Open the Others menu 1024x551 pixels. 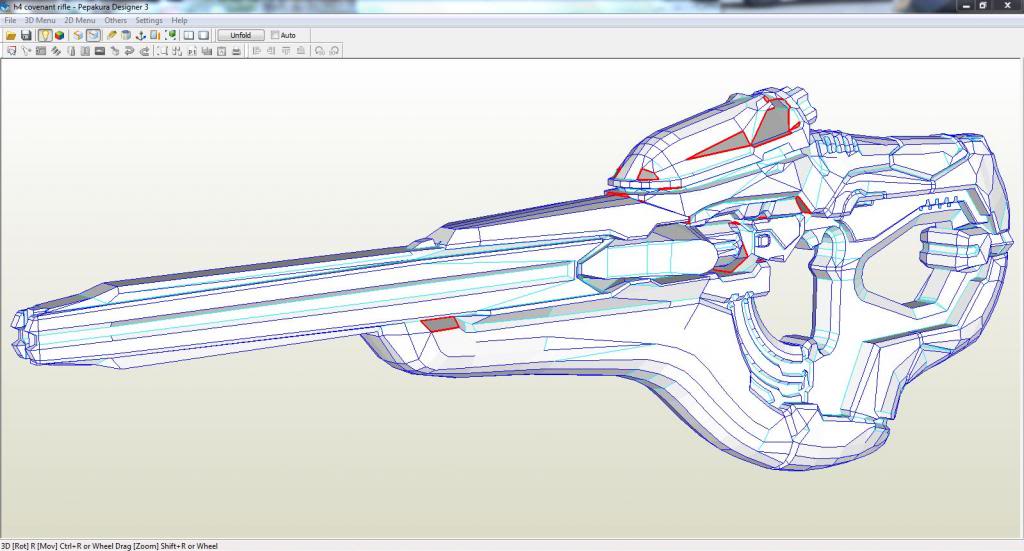coord(116,20)
